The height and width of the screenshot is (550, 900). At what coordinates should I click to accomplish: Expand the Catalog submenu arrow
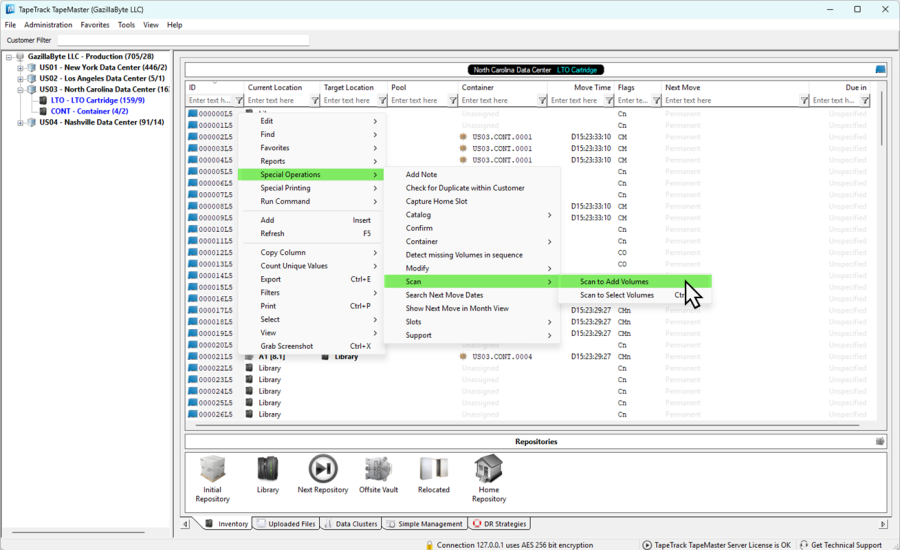tap(549, 215)
